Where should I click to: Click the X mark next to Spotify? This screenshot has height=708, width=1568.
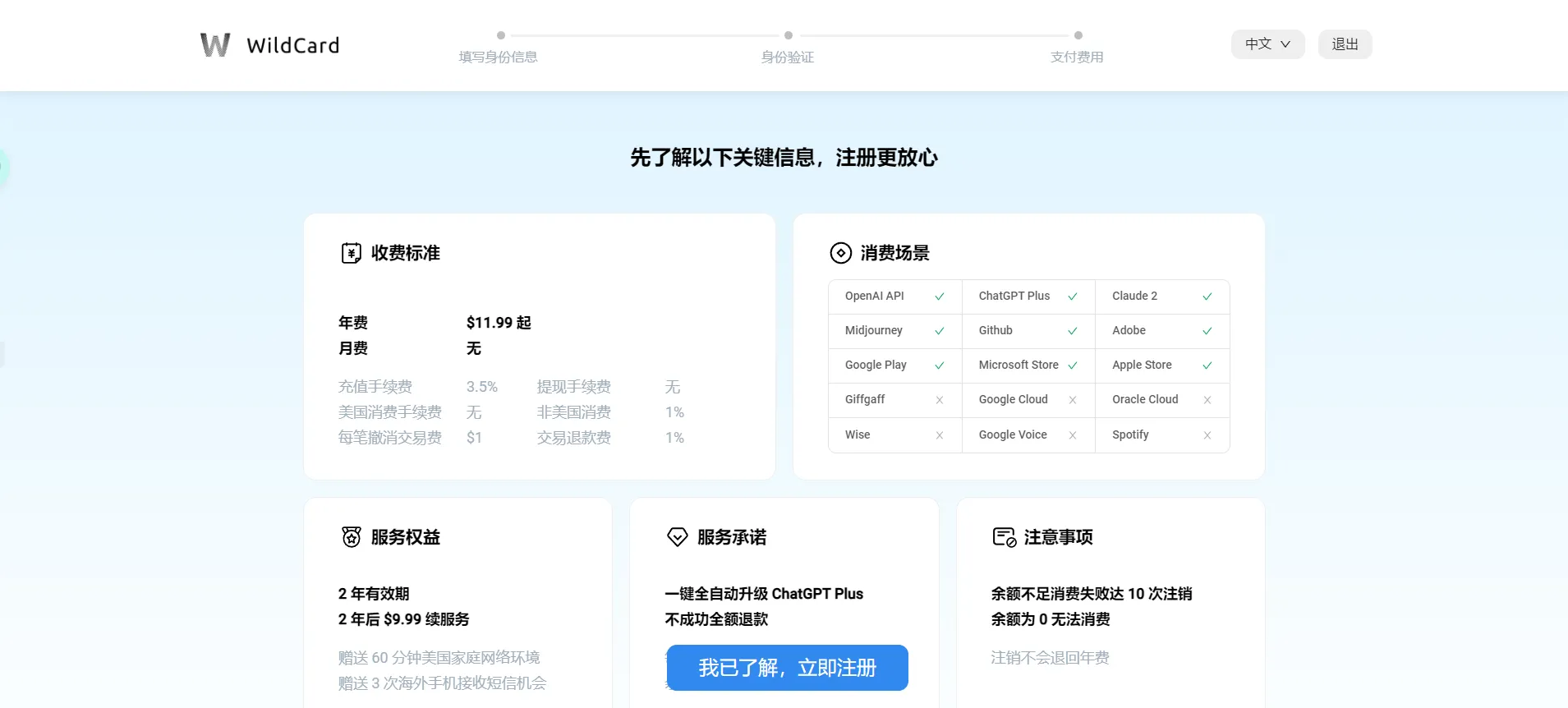1207,435
